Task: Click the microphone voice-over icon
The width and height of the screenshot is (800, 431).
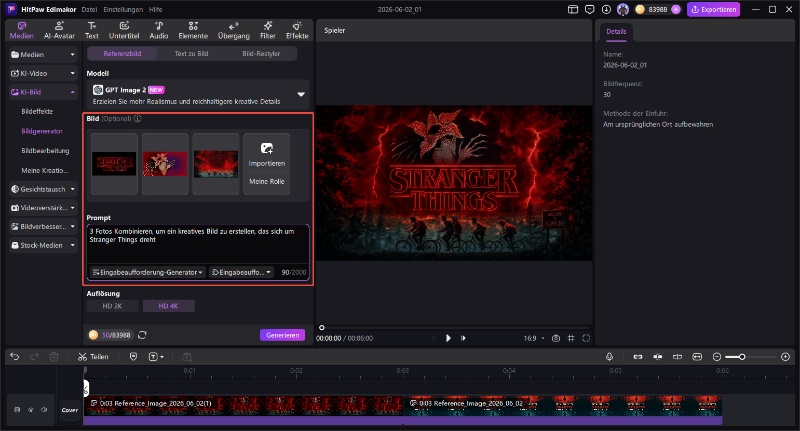Action: pyautogui.click(x=609, y=357)
